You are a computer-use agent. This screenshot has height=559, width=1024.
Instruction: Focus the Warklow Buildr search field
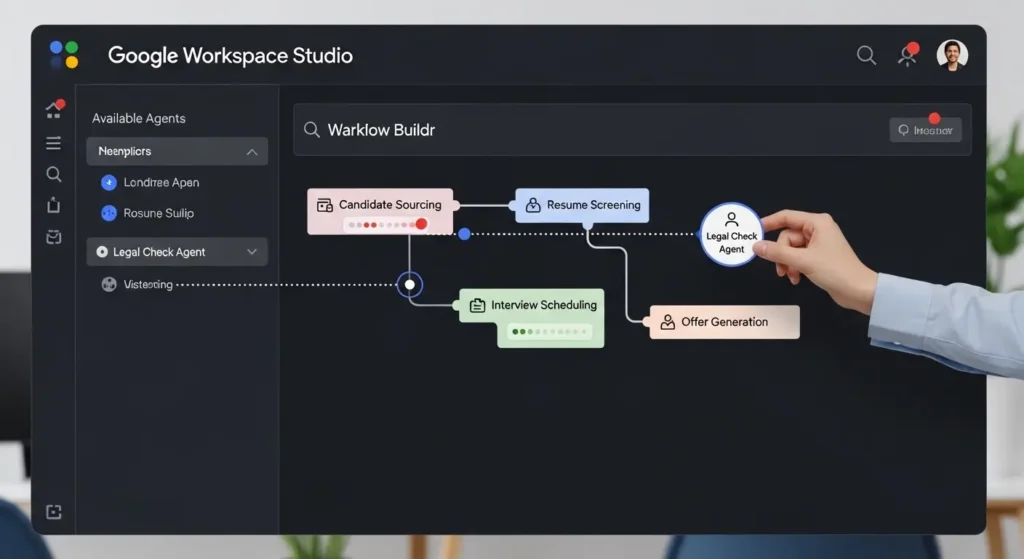pyautogui.click(x=632, y=129)
